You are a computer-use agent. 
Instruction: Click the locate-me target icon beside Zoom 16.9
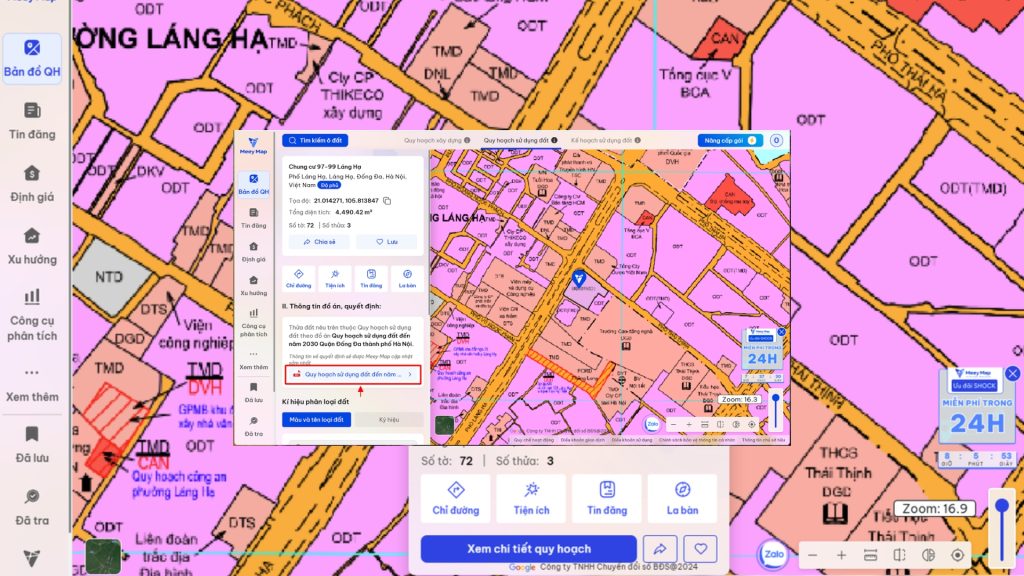coord(957,555)
